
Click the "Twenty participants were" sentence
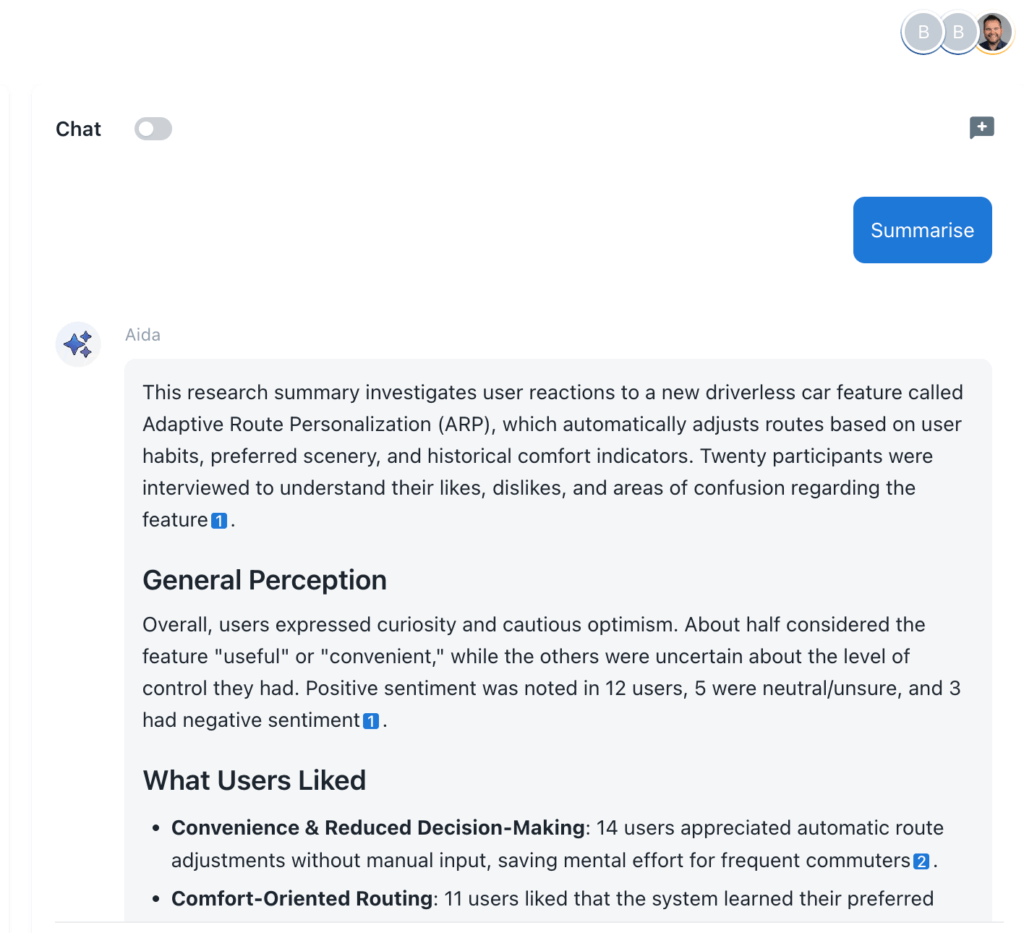pyautogui.click(x=816, y=456)
